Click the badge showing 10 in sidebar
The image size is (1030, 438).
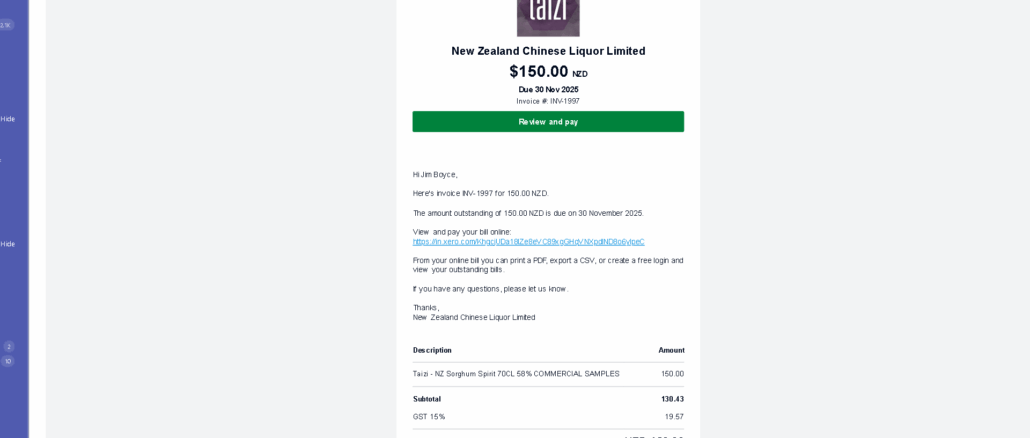8,362
